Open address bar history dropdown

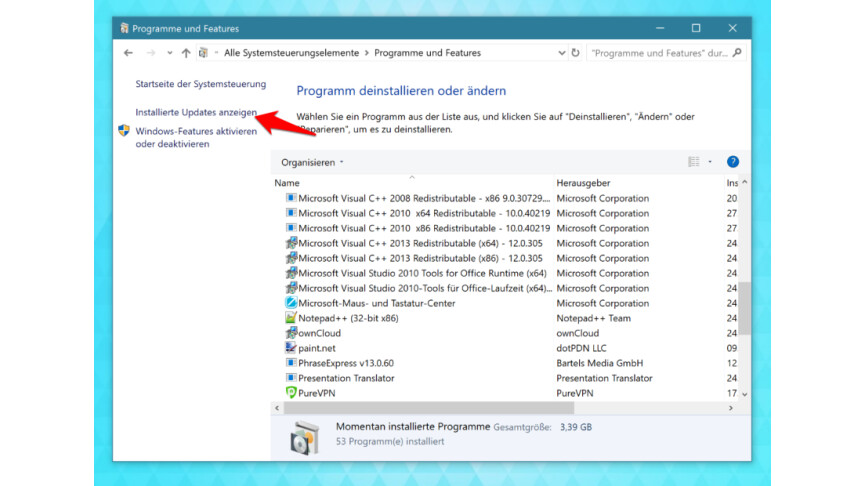[x=561, y=53]
